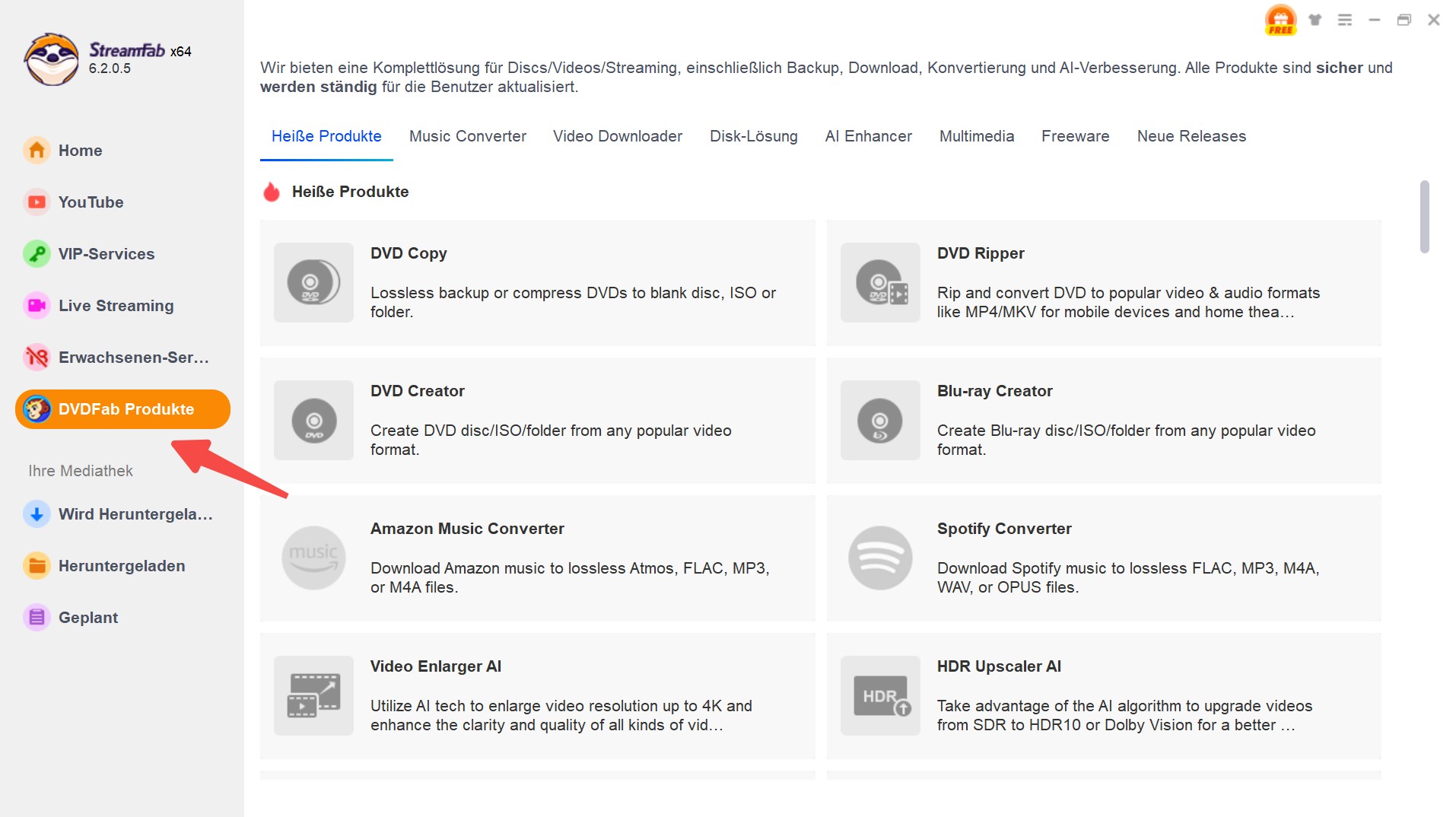Open the Geplant schedule icon
The width and height of the screenshot is (1456, 817).
[x=37, y=618]
